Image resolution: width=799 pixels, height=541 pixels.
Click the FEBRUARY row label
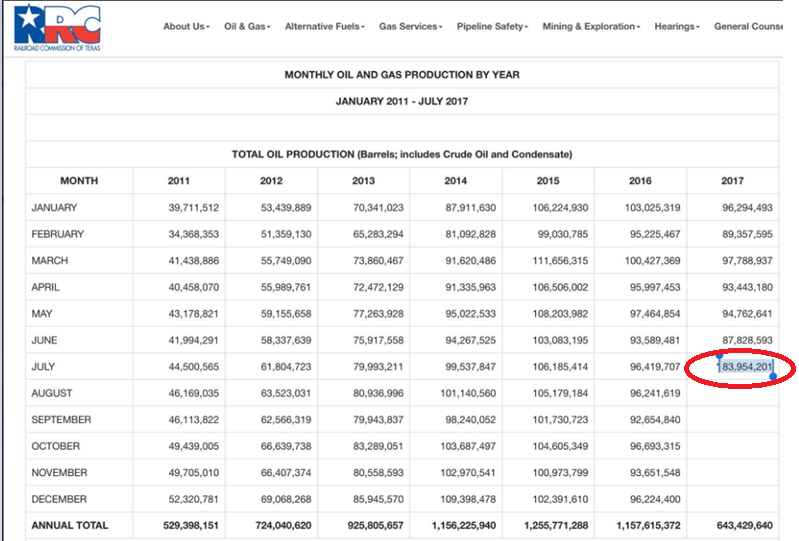(58, 234)
